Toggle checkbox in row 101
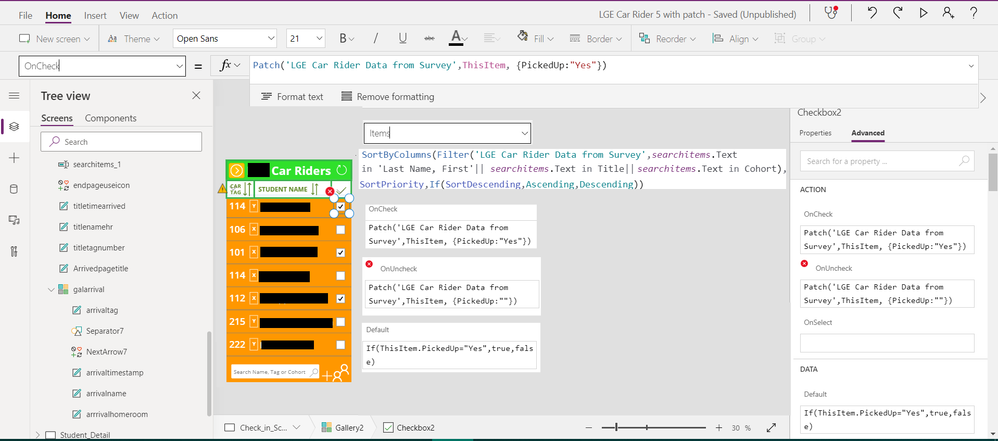Viewport: 998px width, 441px height. click(x=341, y=253)
